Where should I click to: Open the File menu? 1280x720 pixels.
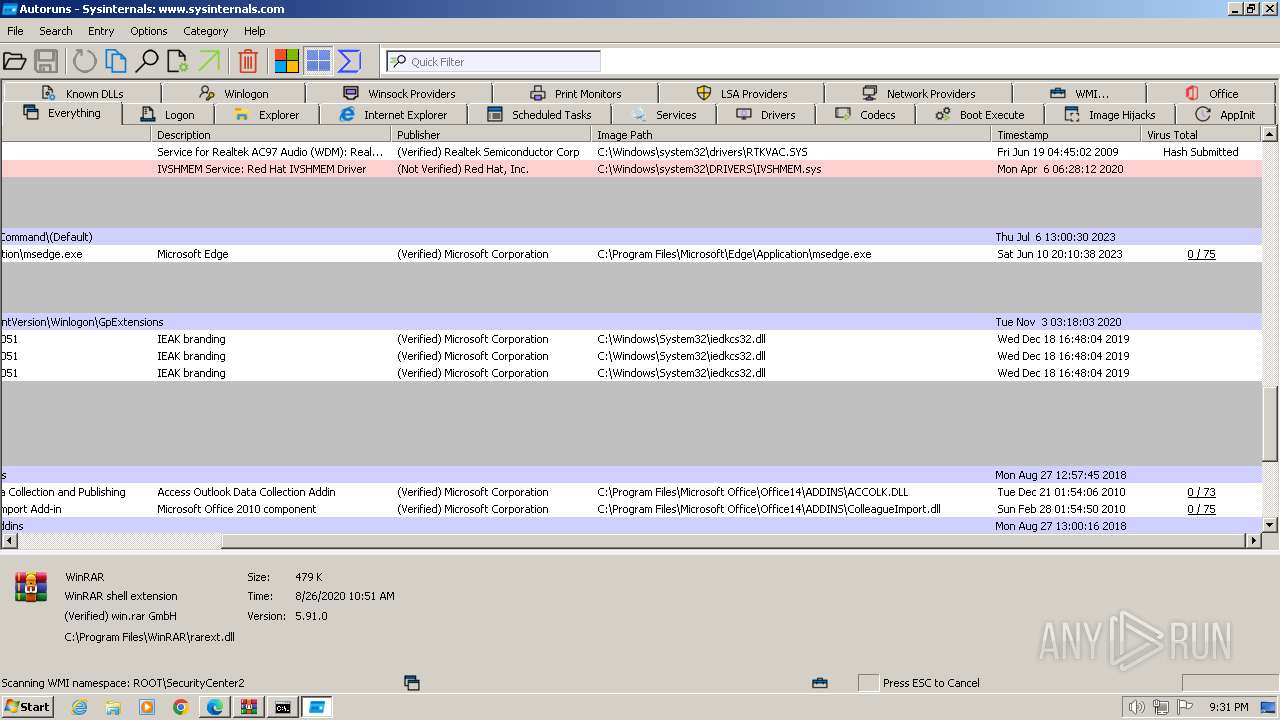[15, 31]
